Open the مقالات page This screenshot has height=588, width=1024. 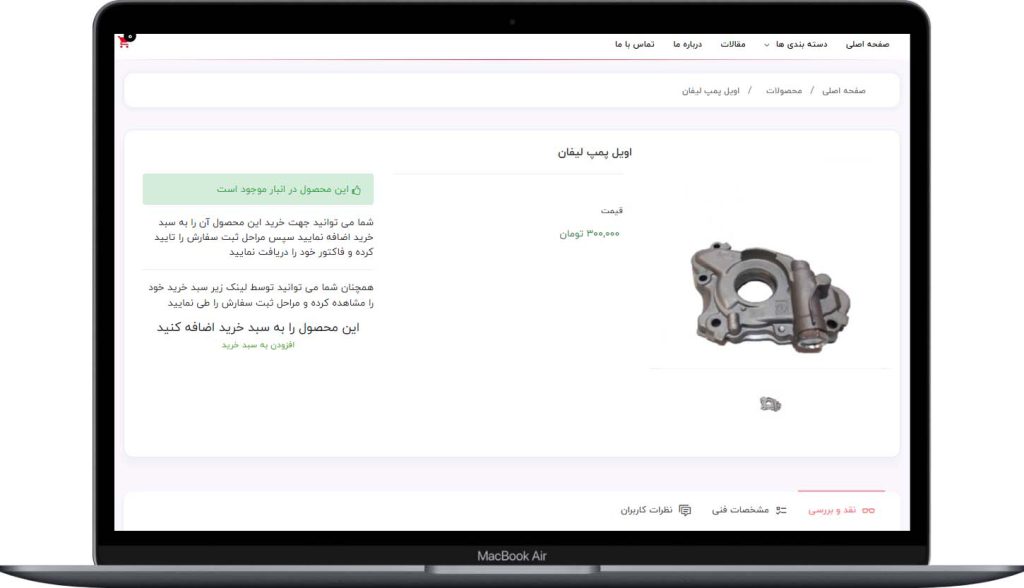tap(733, 44)
